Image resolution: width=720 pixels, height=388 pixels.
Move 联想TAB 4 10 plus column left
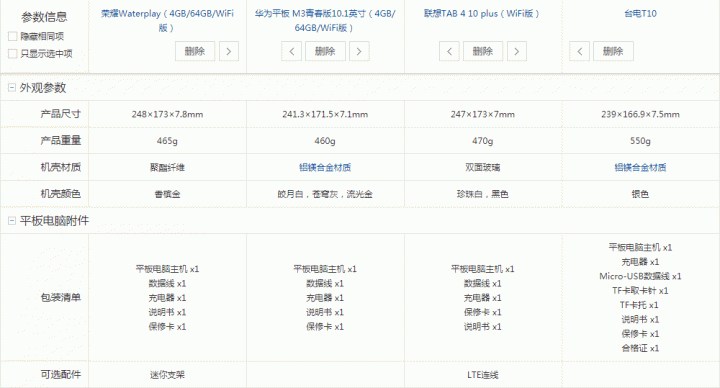pyautogui.click(x=449, y=51)
